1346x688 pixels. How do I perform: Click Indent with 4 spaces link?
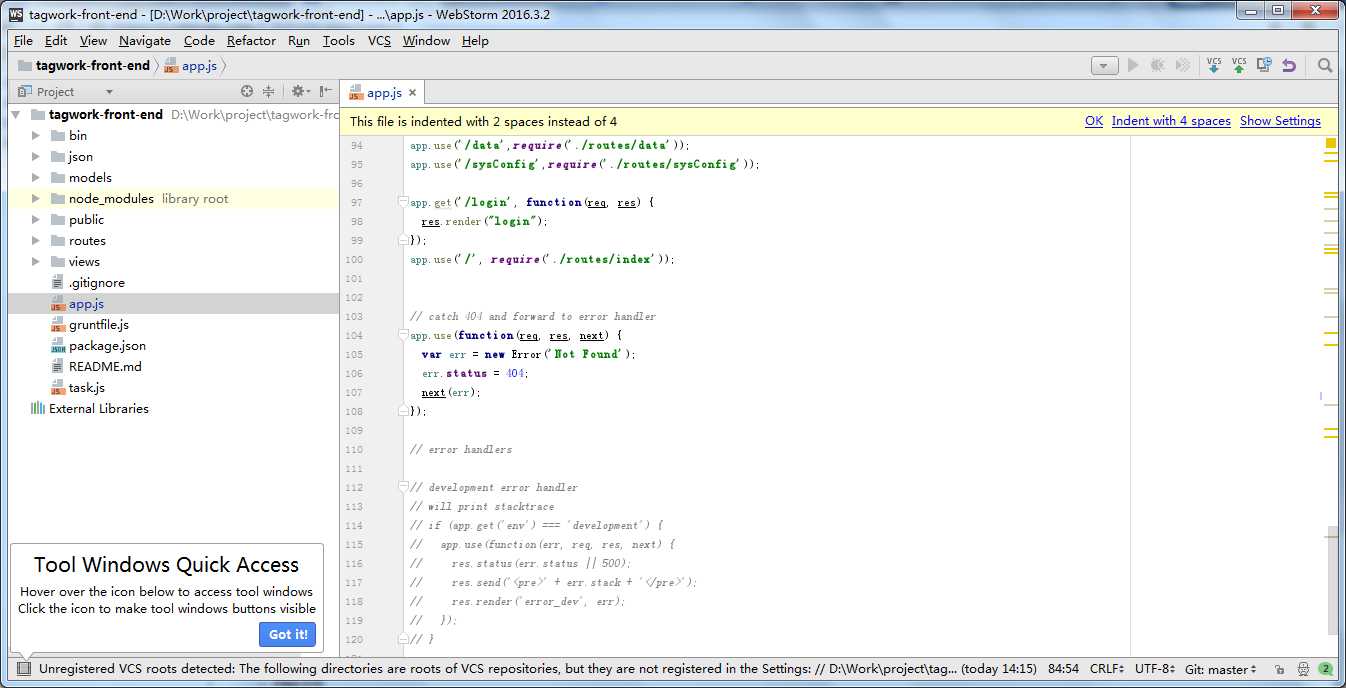pyautogui.click(x=1171, y=120)
